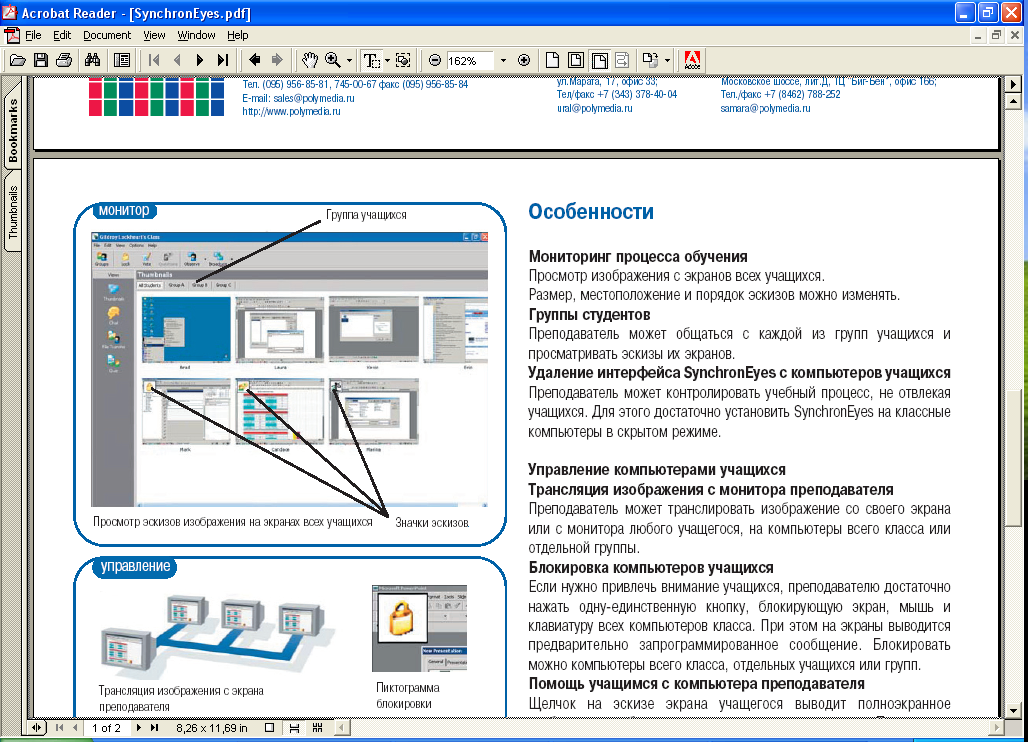Go to next page in the top toolbar
1028x742 pixels.
click(200, 60)
